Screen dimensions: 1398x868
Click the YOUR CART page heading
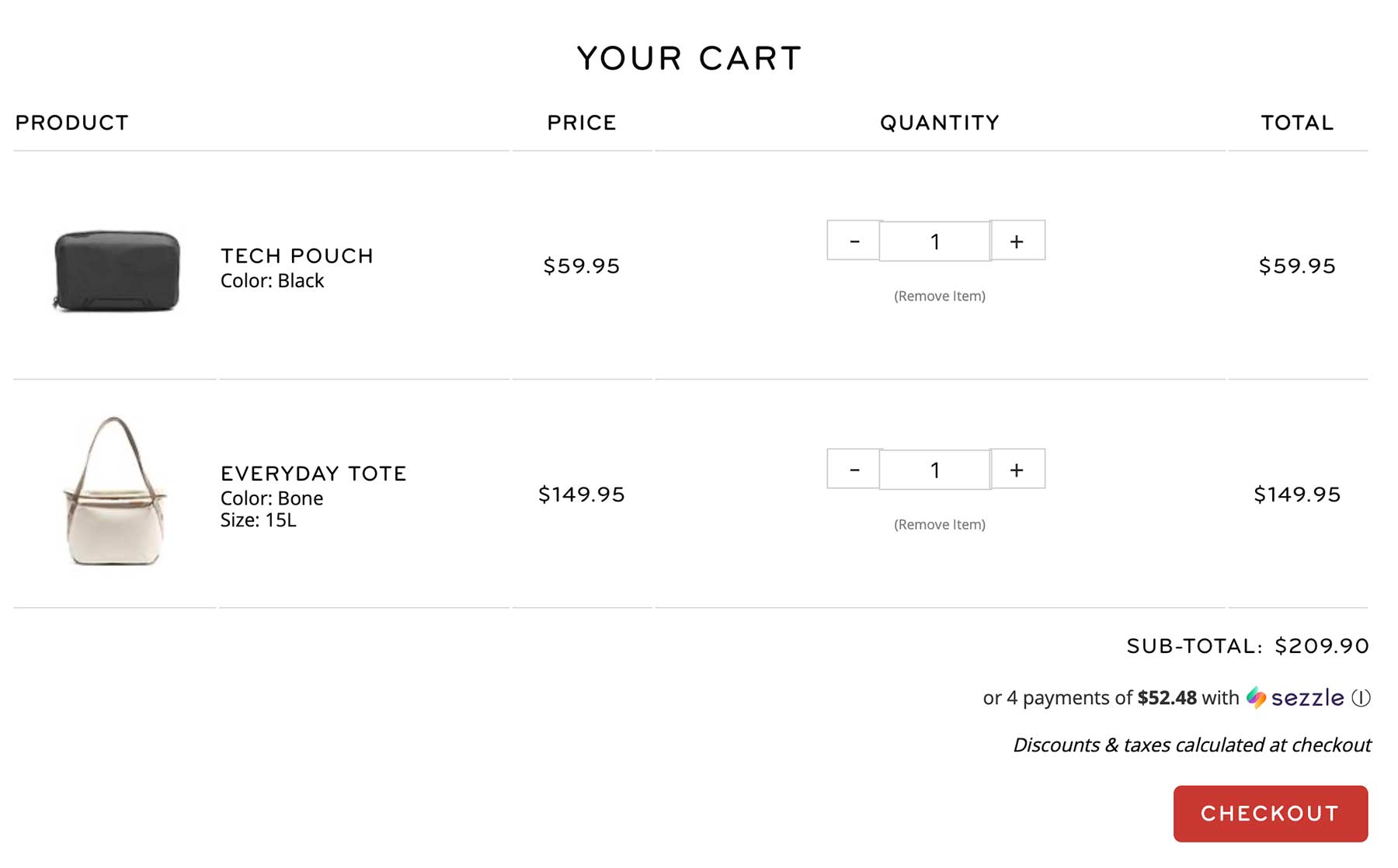(x=689, y=57)
